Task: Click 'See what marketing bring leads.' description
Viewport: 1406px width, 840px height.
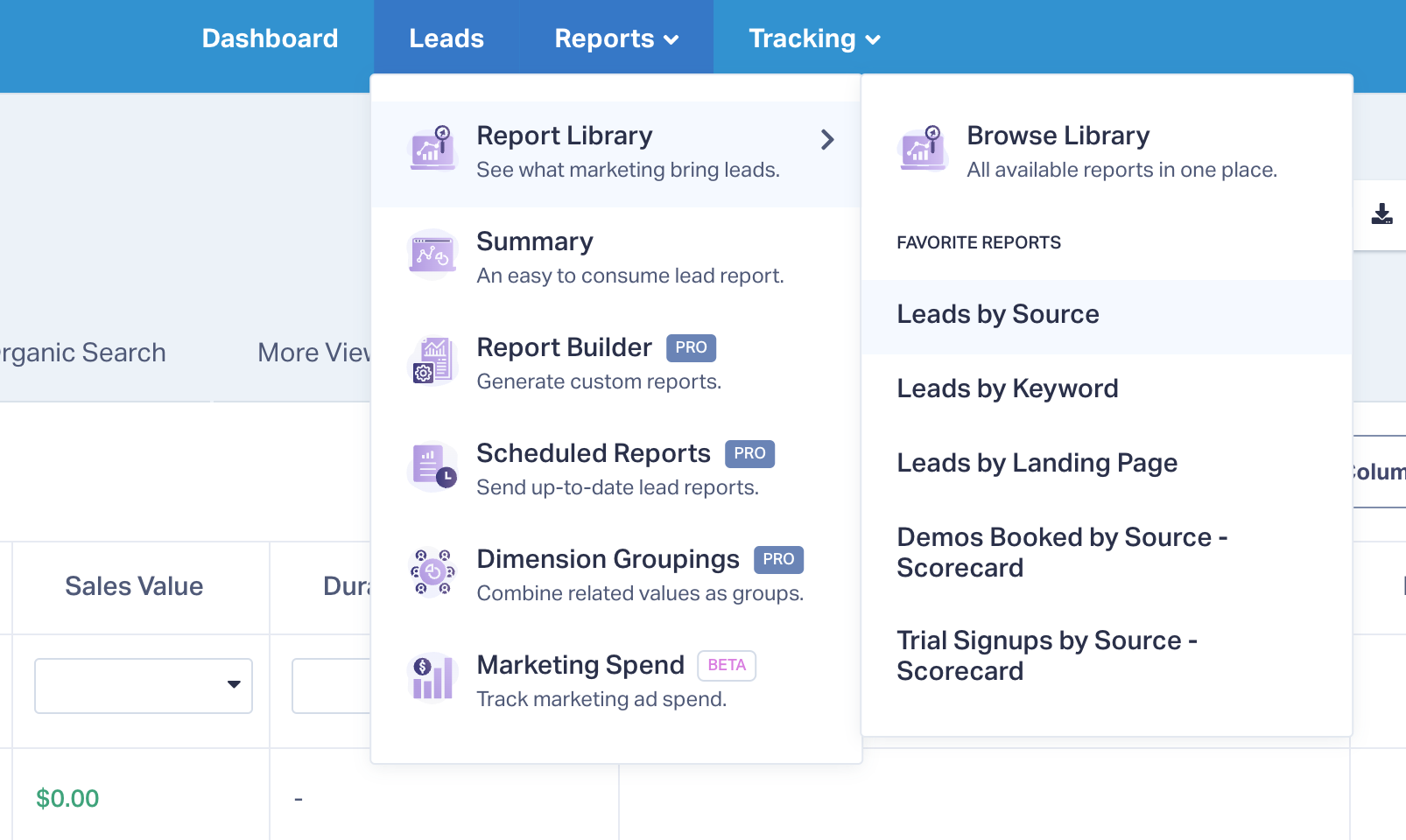Action: 629,170
